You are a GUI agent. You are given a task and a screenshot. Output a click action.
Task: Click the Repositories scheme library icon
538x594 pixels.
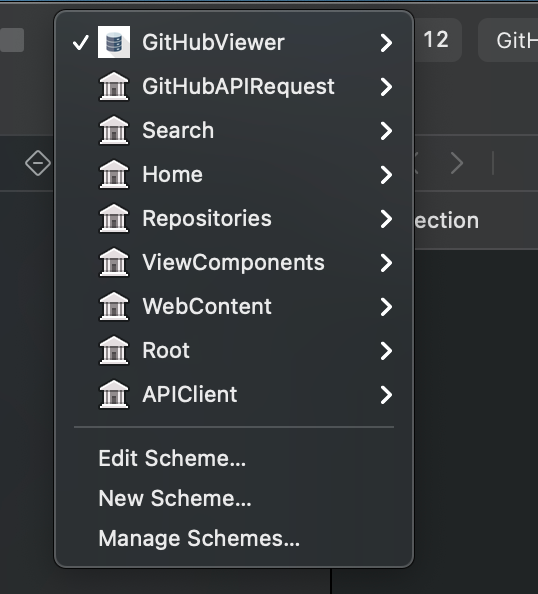tap(114, 218)
